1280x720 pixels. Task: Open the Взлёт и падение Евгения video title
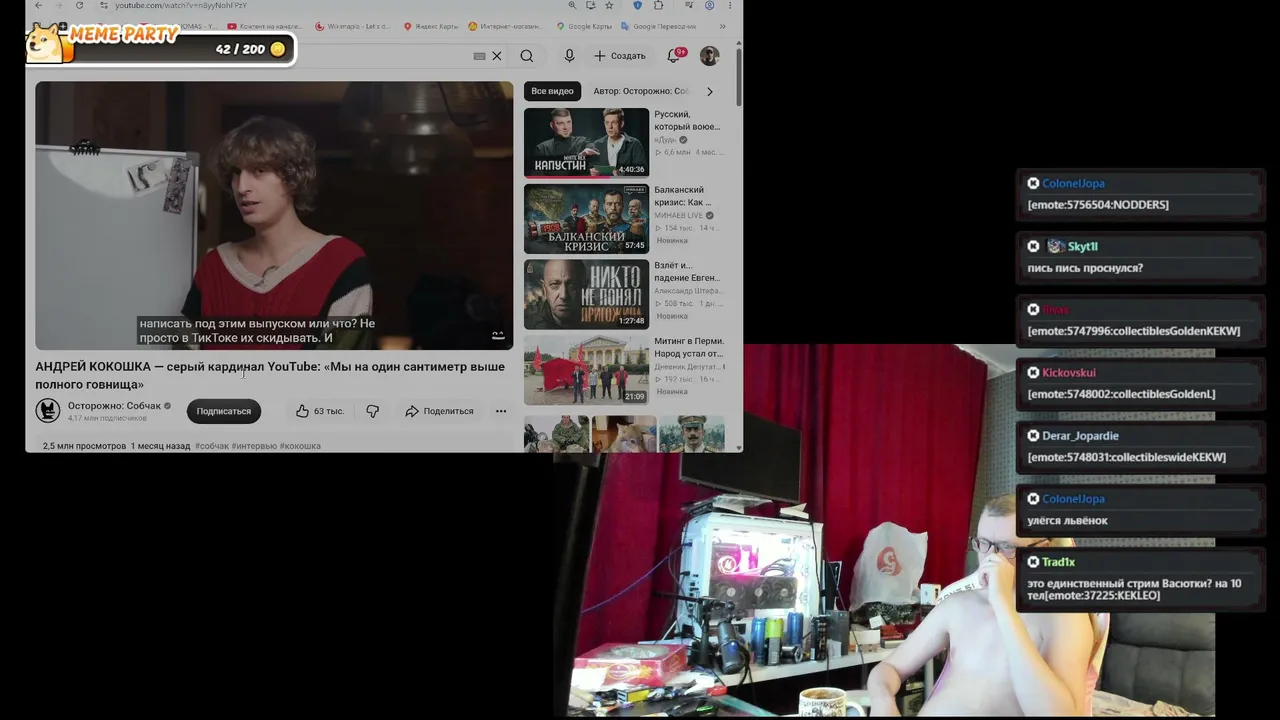pos(687,271)
